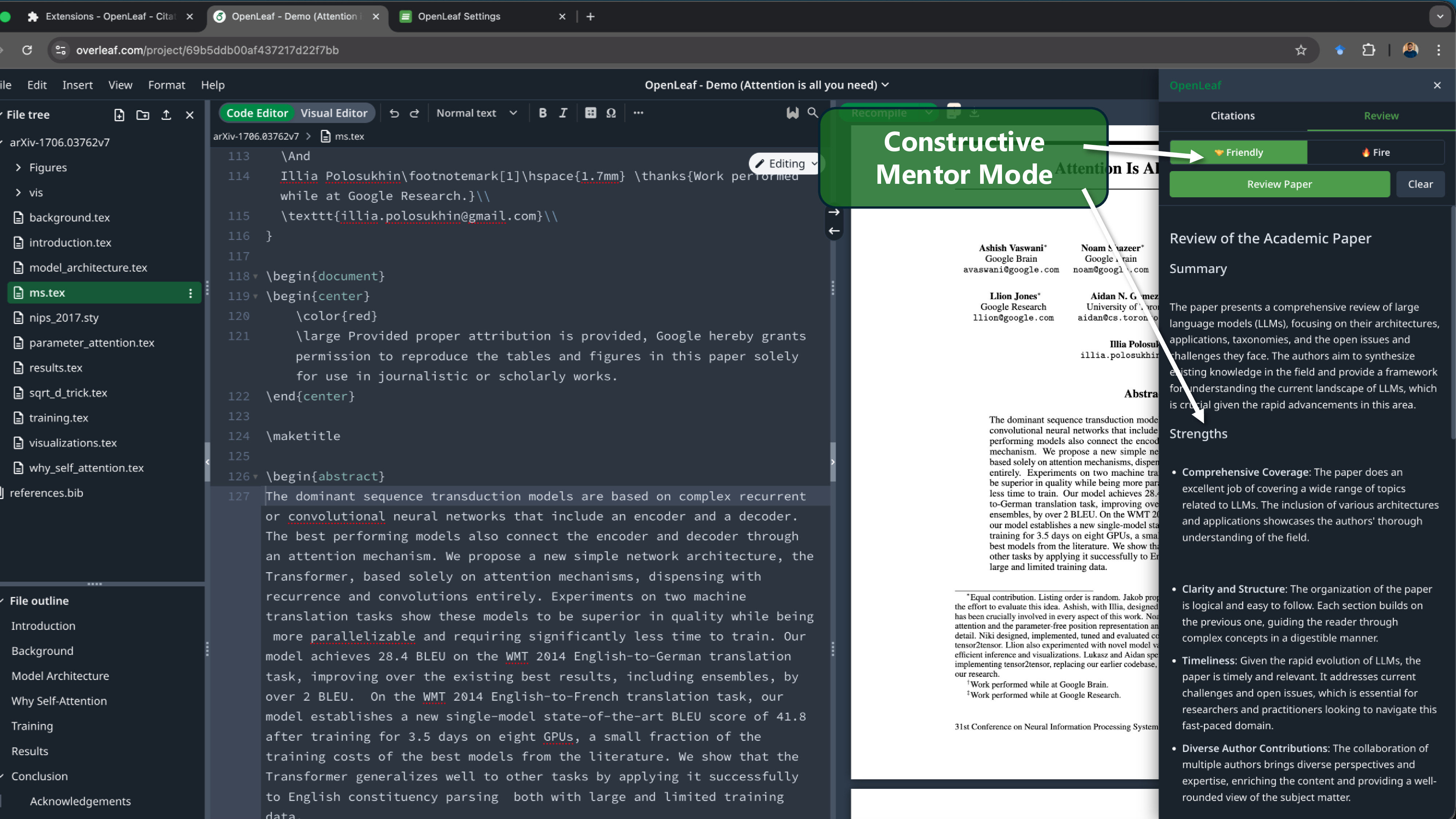Sync code location to PDF with right arrow
The width and height of the screenshot is (1456, 819).
tap(834, 213)
